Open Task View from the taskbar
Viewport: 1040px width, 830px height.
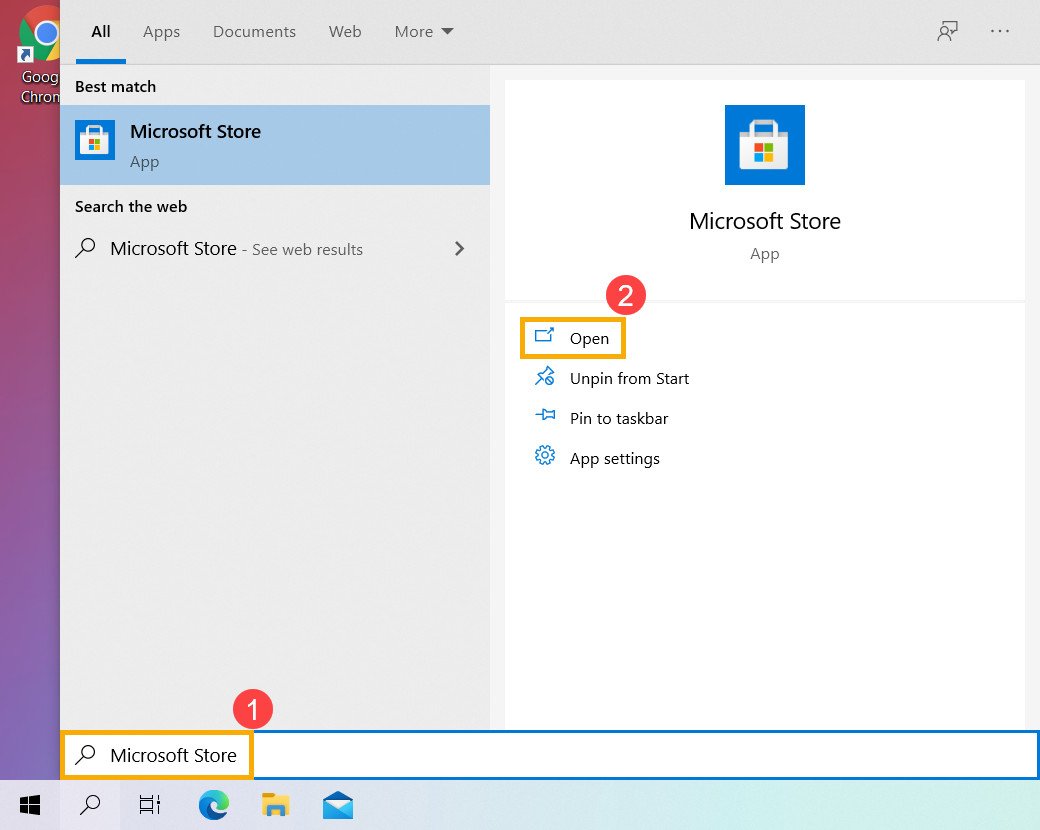point(149,804)
